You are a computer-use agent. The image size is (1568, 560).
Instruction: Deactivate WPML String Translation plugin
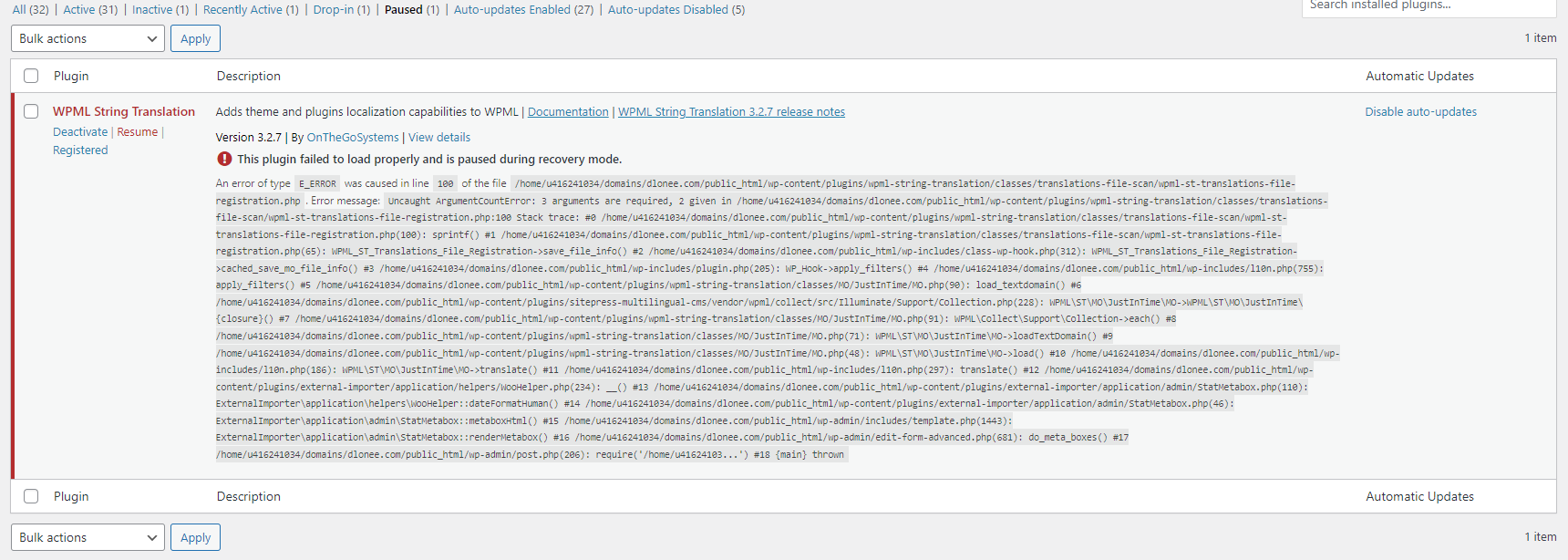click(80, 132)
